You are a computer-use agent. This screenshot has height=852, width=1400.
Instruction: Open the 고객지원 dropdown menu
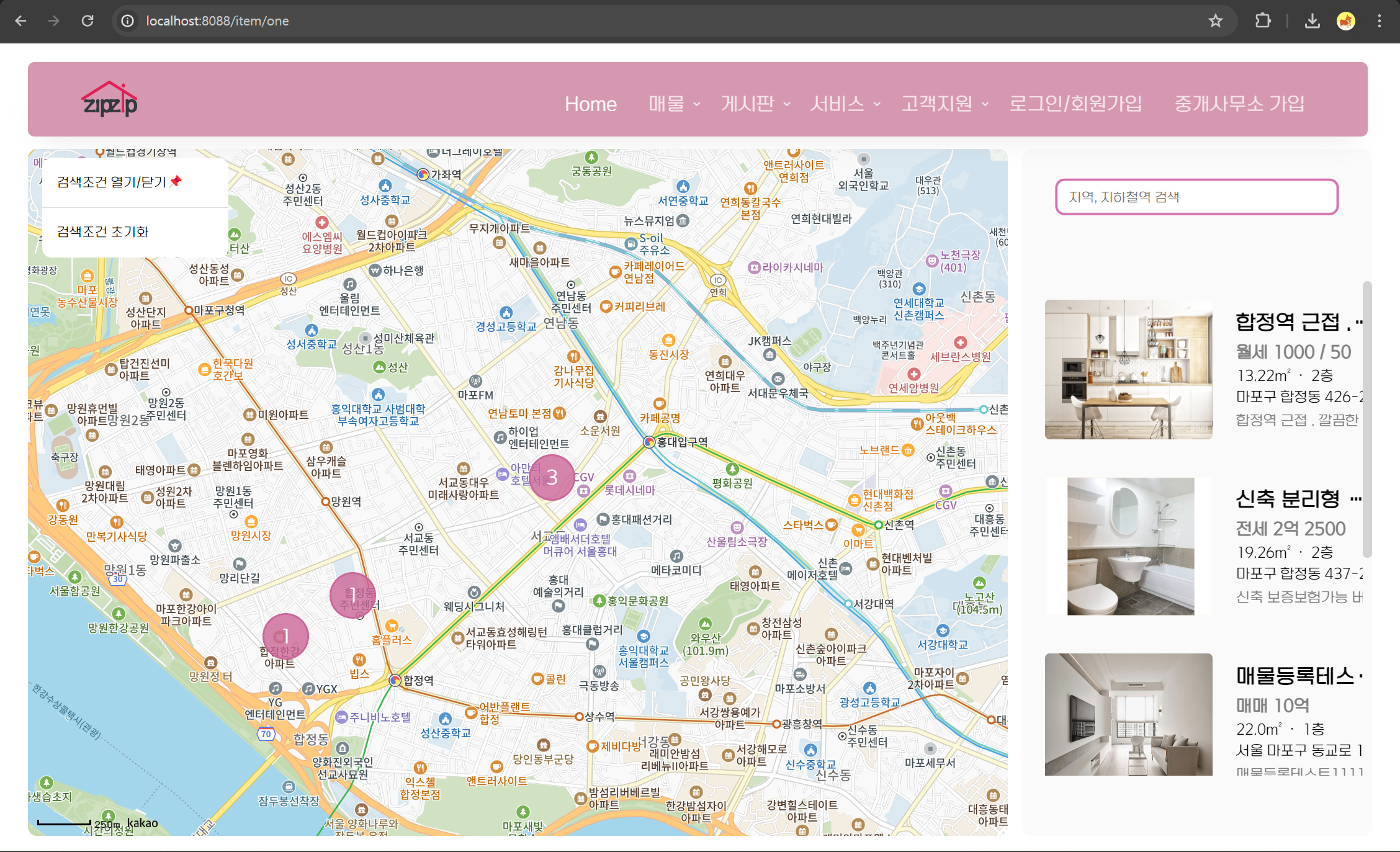(944, 104)
